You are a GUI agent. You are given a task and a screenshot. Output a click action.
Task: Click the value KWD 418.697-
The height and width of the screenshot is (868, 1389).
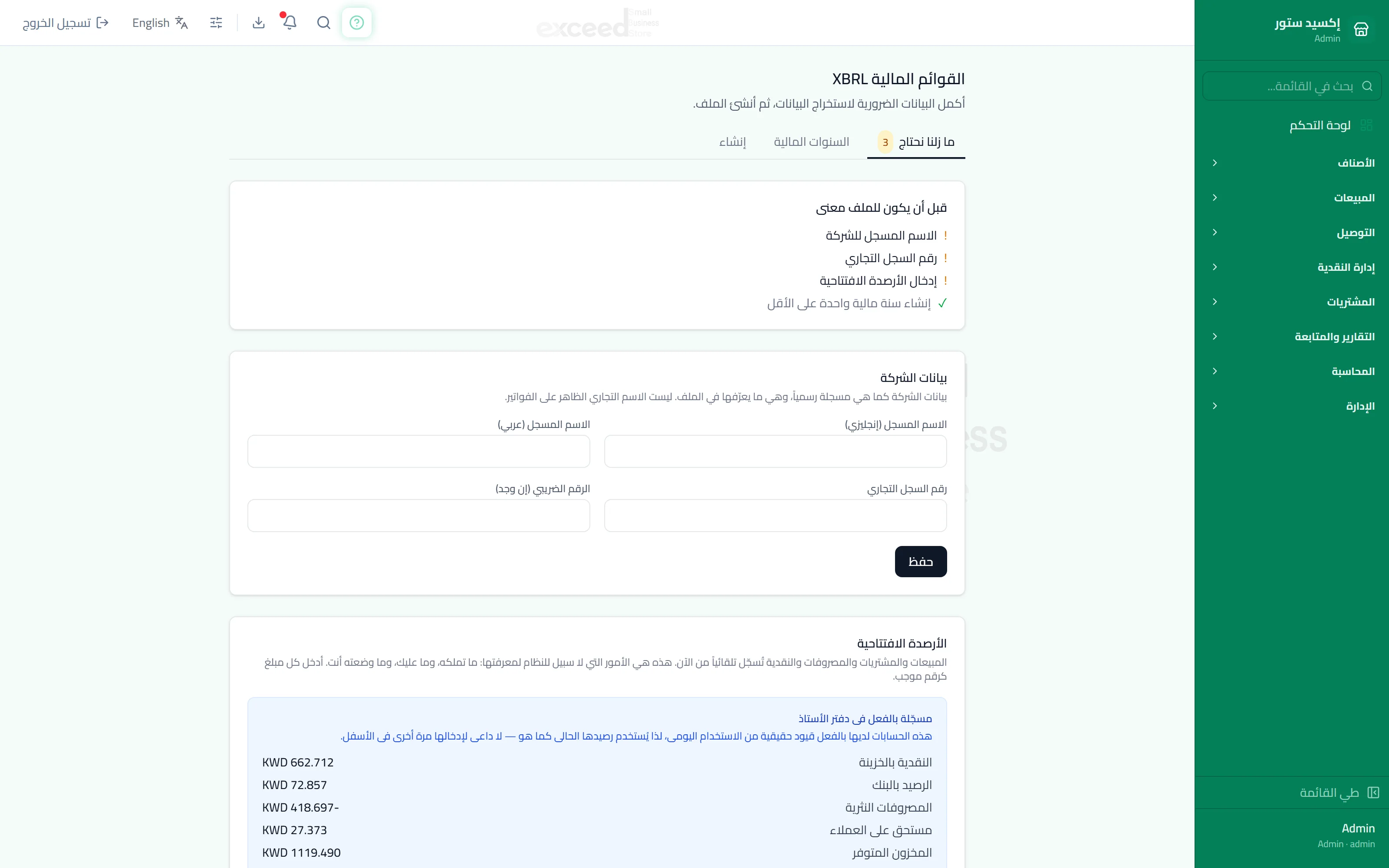300,807
